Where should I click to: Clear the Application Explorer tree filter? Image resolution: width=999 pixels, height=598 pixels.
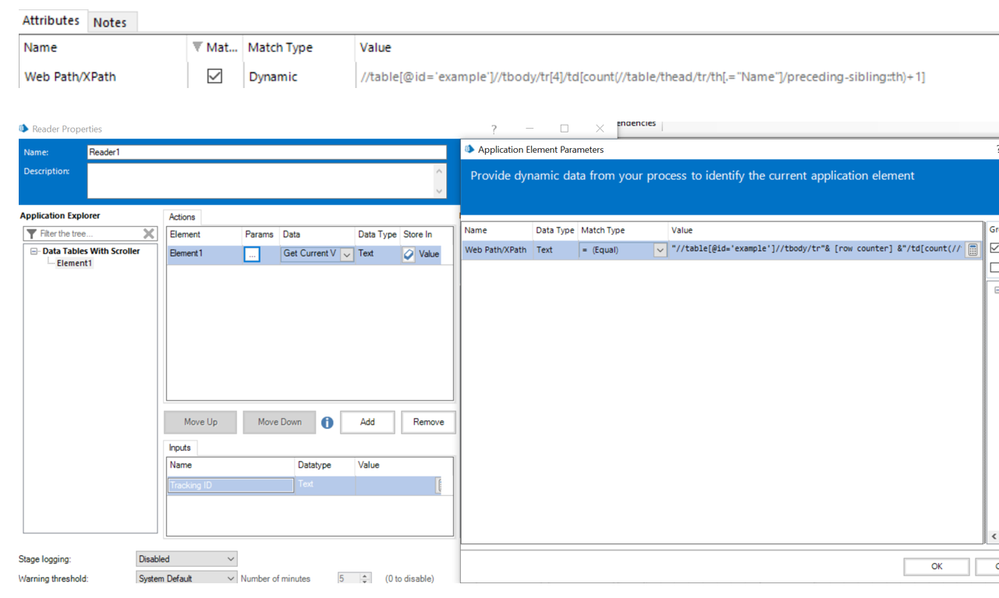pos(149,234)
